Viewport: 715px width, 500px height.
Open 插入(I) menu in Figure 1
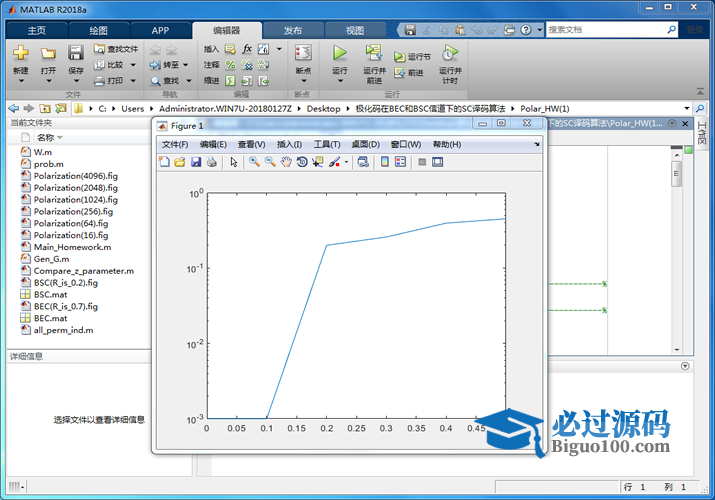click(289, 144)
